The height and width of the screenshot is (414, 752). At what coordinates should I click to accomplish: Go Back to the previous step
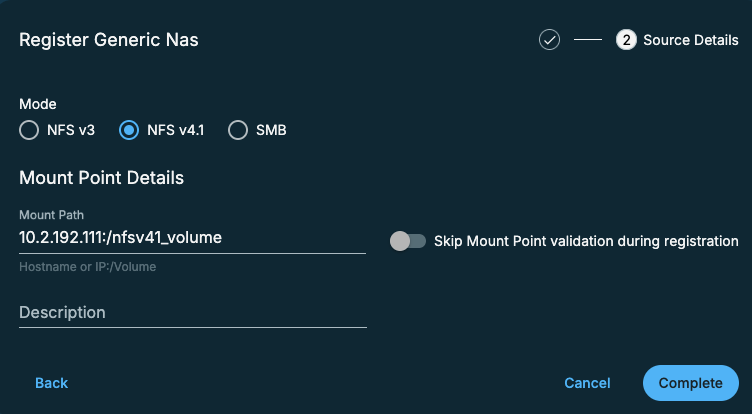(51, 383)
